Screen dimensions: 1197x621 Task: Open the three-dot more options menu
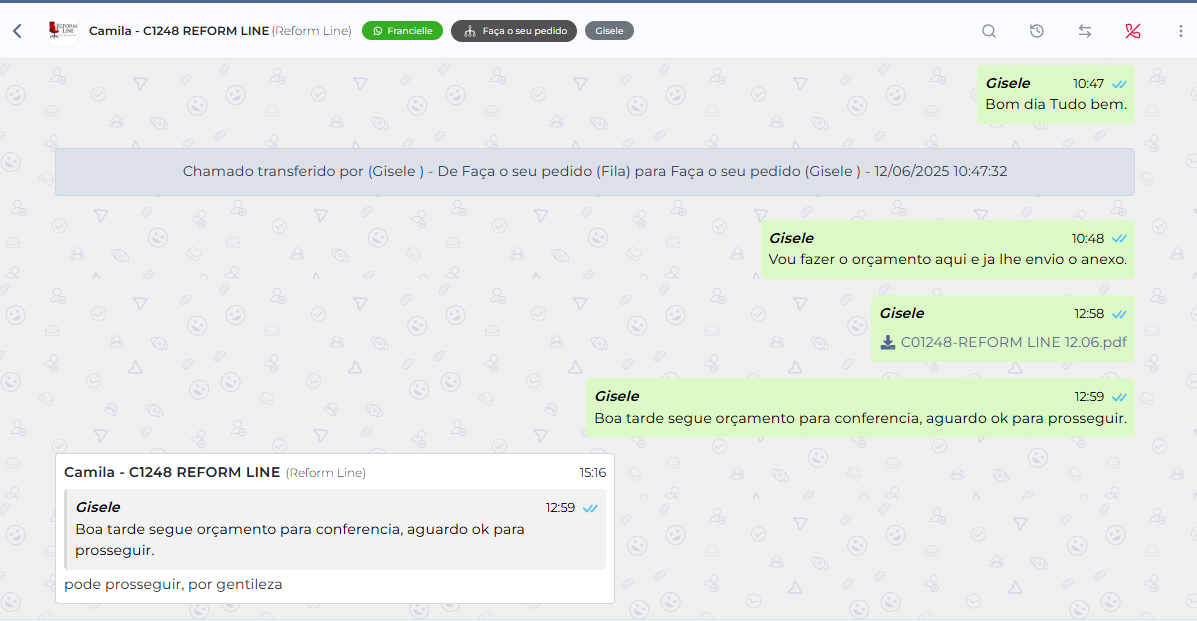(x=1181, y=31)
